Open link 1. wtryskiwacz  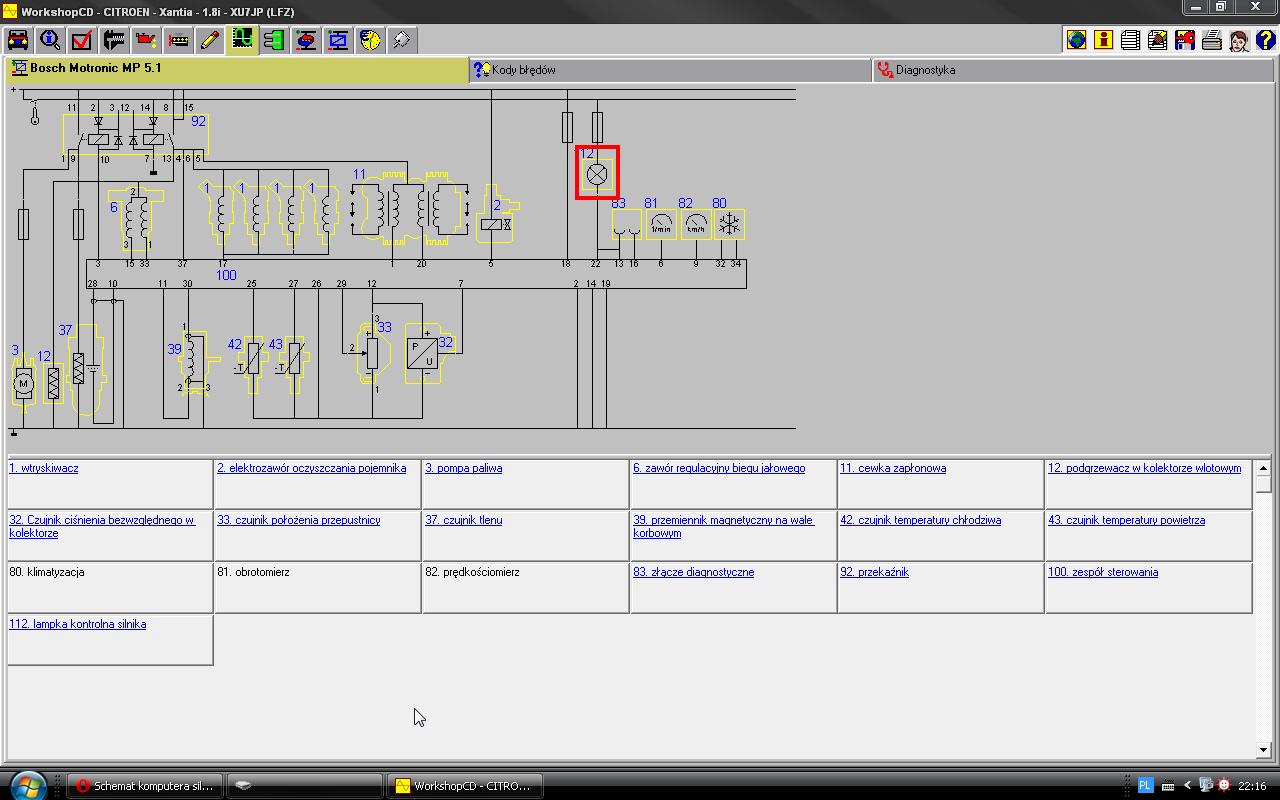click(44, 468)
